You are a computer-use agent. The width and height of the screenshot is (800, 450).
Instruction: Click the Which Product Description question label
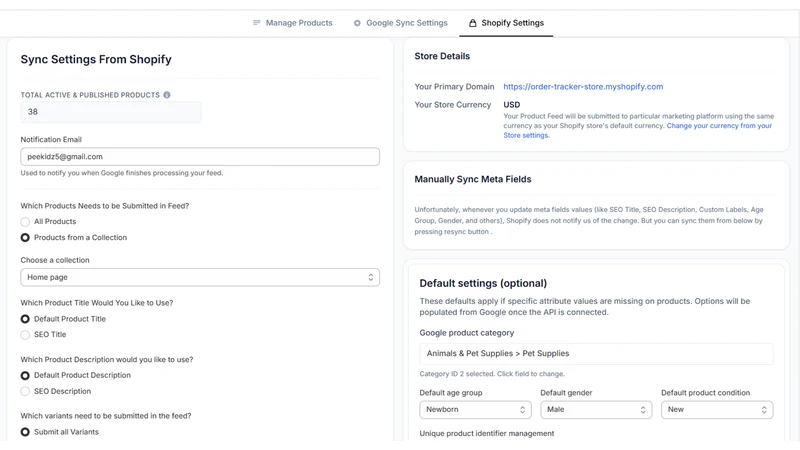(x=107, y=360)
